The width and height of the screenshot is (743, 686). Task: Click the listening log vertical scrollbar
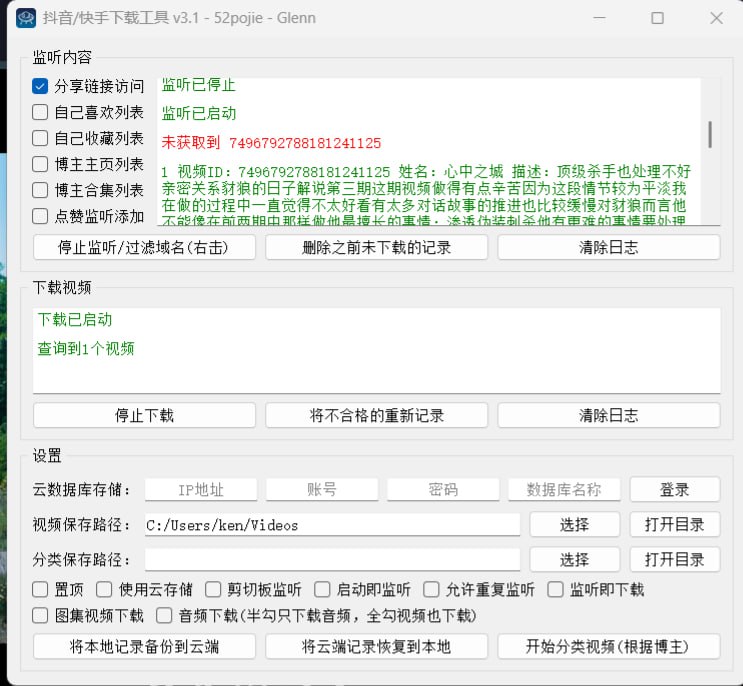[710, 134]
